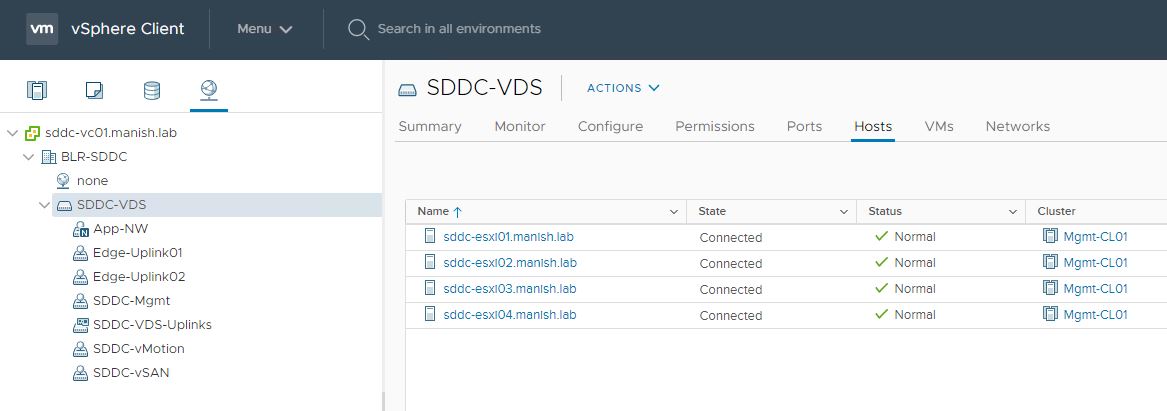Click Normal status in the sddc-esxi03 row
The width and height of the screenshot is (1167, 411).
point(915,288)
